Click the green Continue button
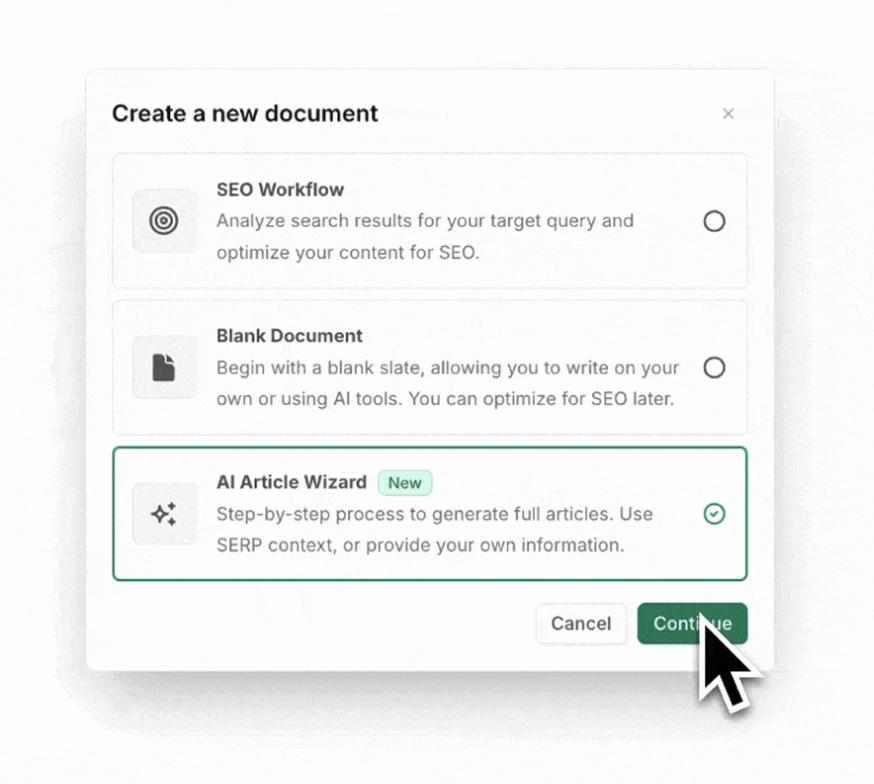The width and height of the screenshot is (874, 784). click(x=692, y=624)
